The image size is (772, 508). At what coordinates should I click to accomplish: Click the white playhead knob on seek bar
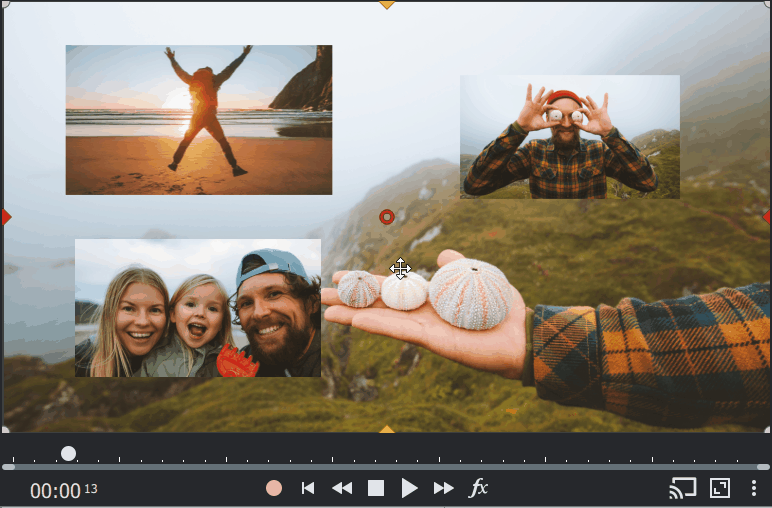tap(68, 454)
